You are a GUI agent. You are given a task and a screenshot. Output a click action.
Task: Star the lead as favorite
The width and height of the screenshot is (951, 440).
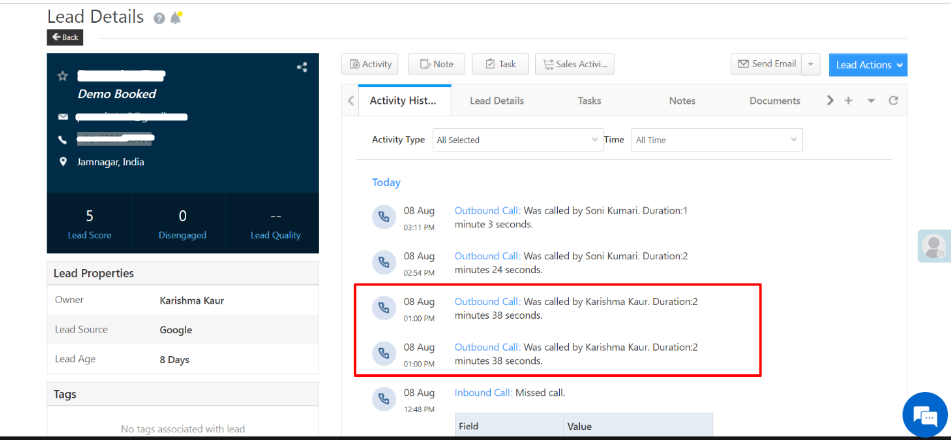tap(62, 76)
